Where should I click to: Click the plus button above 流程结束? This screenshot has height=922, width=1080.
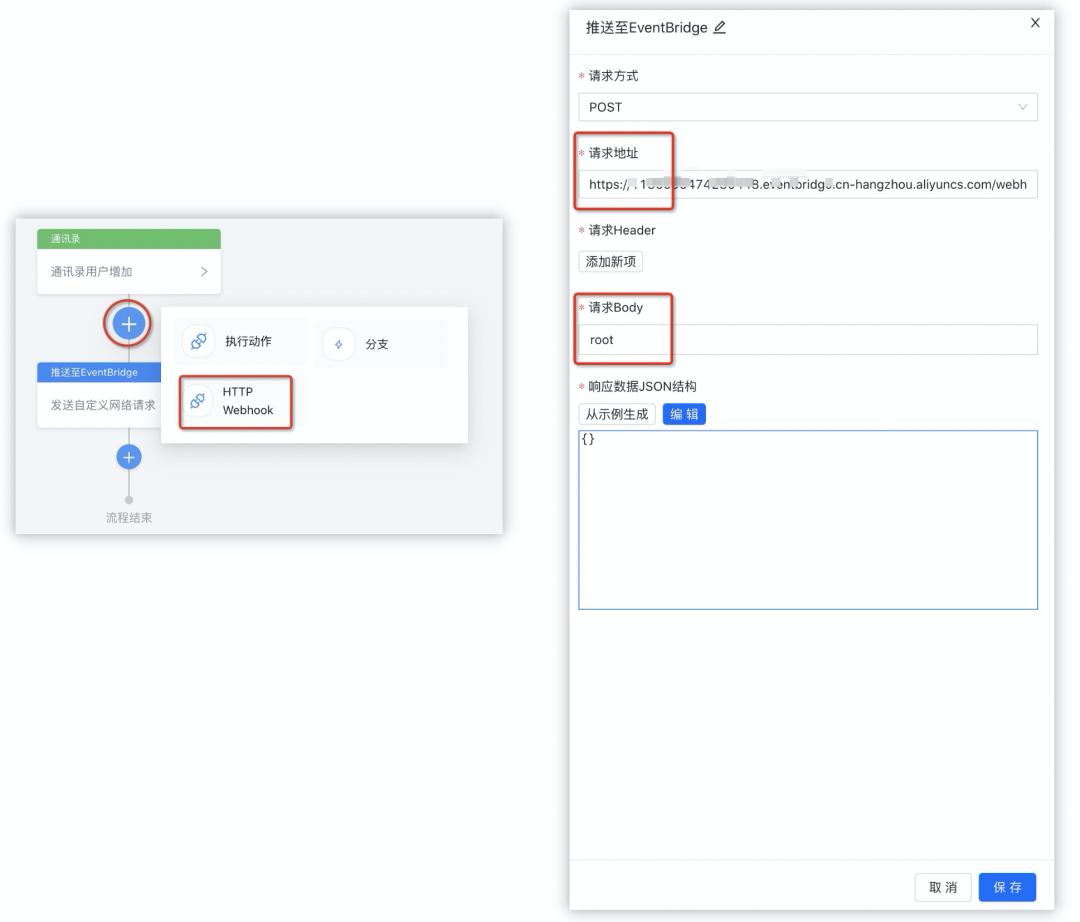pos(129,457)
